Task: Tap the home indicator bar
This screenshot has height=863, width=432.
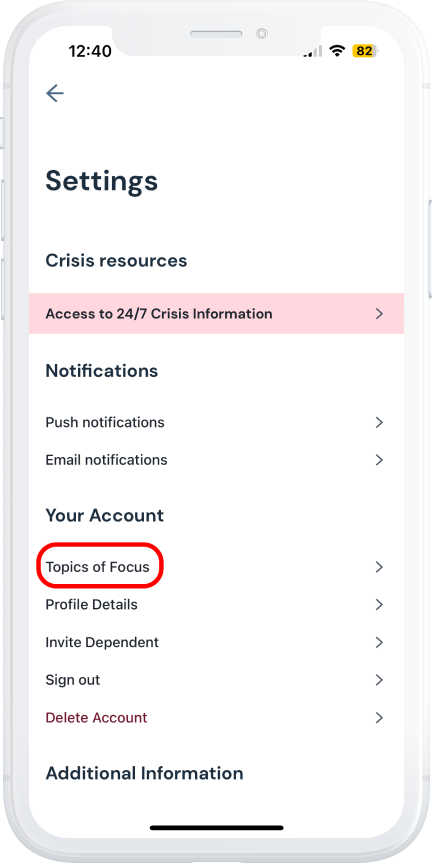Action: (x=216, y=827)
